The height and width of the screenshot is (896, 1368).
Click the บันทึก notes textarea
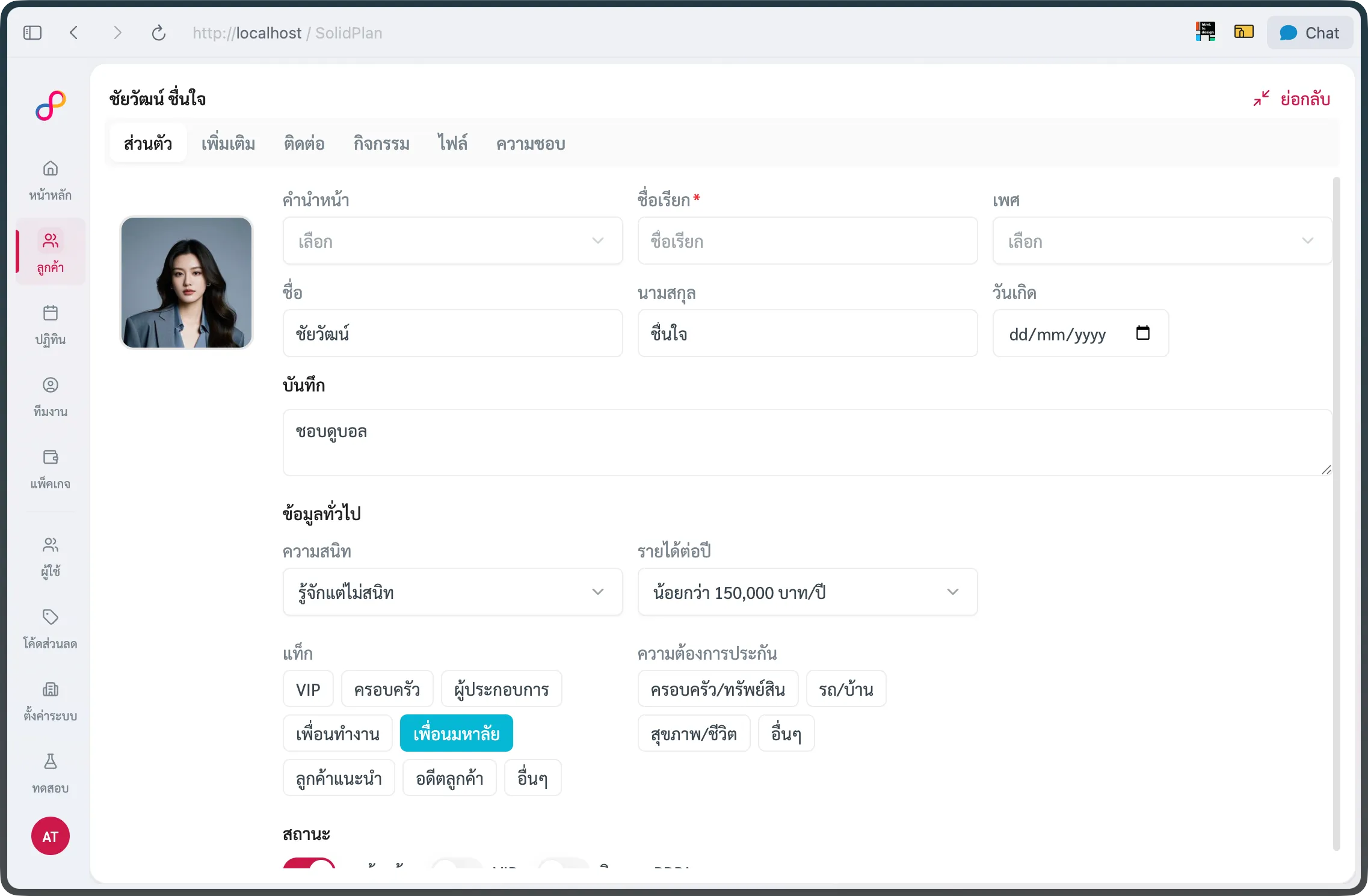(x=807, y=443)
